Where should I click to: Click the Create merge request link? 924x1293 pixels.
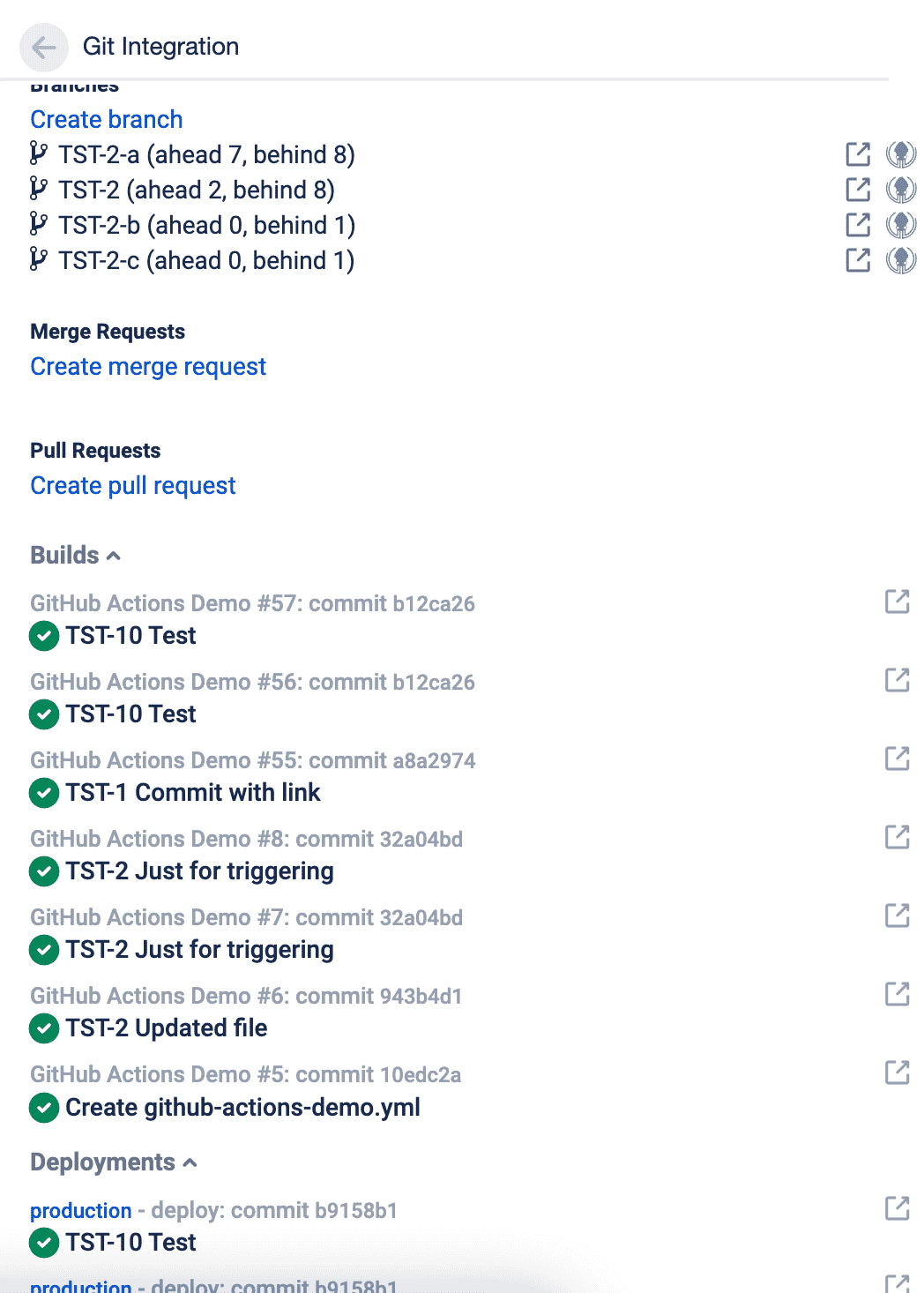(x=148, y=367)
